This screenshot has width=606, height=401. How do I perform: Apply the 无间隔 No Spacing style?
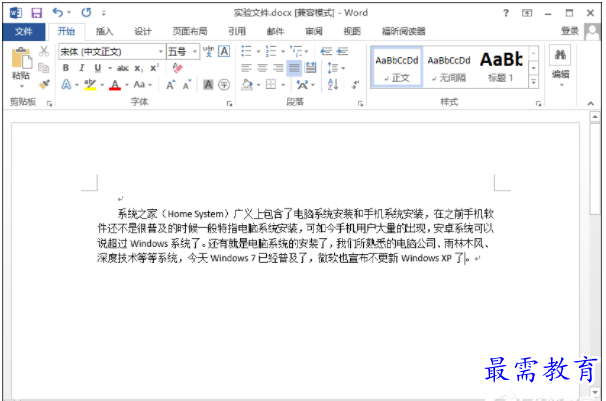(449, 68)
